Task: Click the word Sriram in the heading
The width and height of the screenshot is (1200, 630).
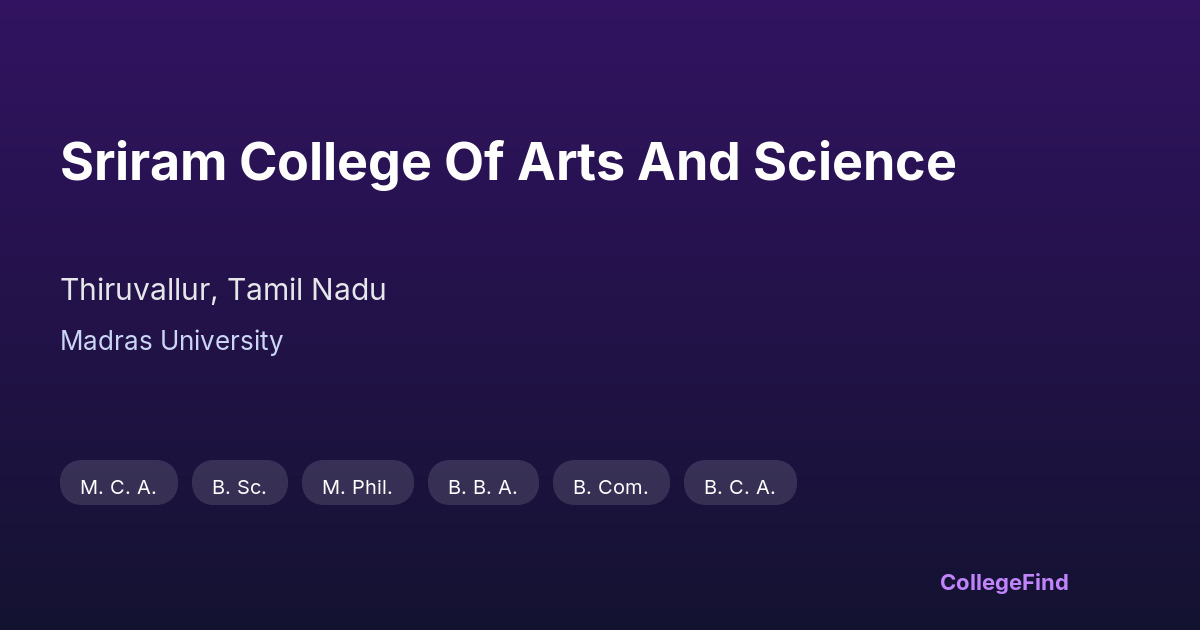Action: click(x=143, y=162)
